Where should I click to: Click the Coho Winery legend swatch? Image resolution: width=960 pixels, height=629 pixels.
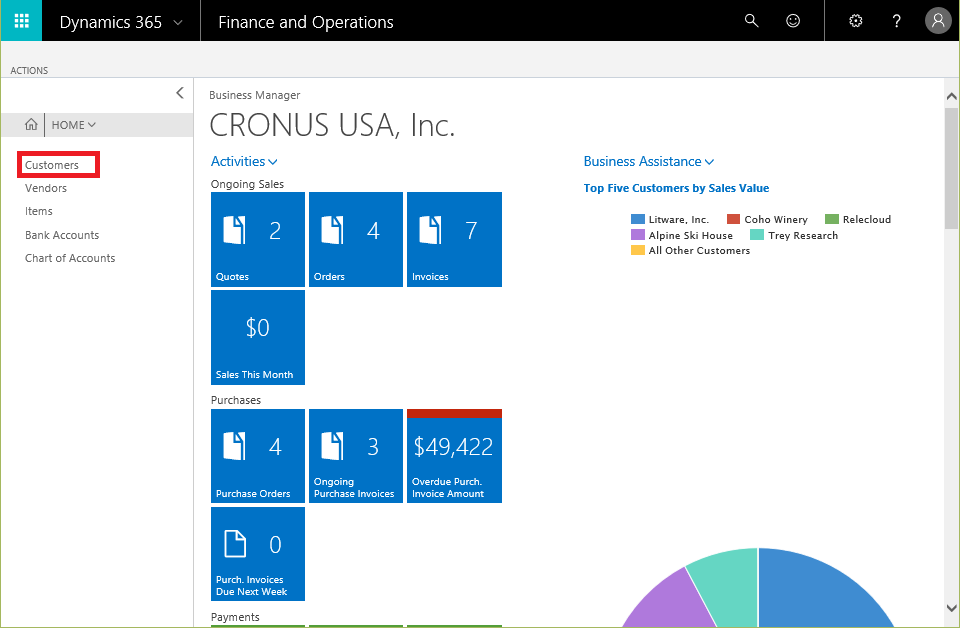point(733,219)
